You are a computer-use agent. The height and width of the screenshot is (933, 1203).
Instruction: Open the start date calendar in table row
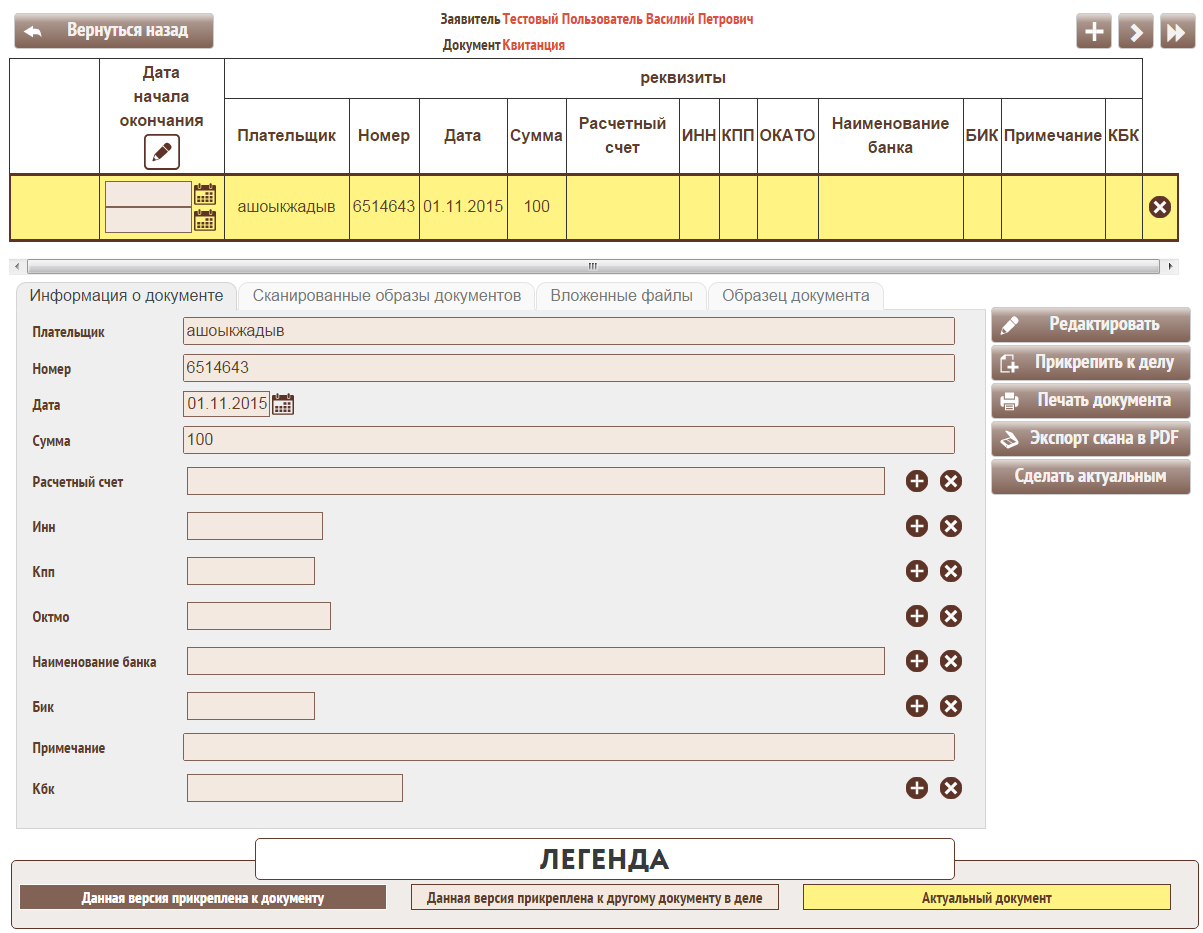205,194
